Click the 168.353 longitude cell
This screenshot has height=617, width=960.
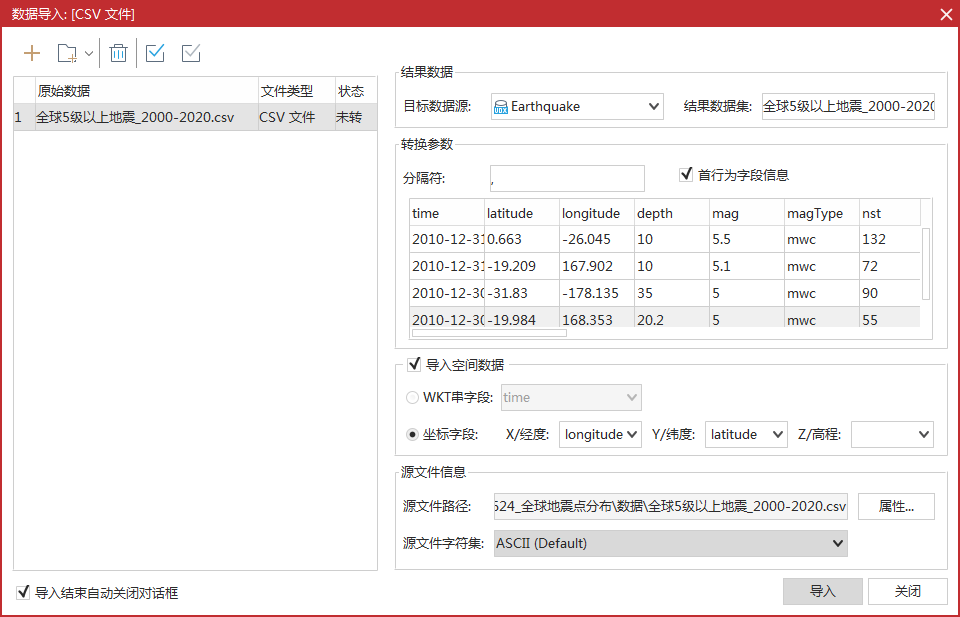tap(597, 318)
